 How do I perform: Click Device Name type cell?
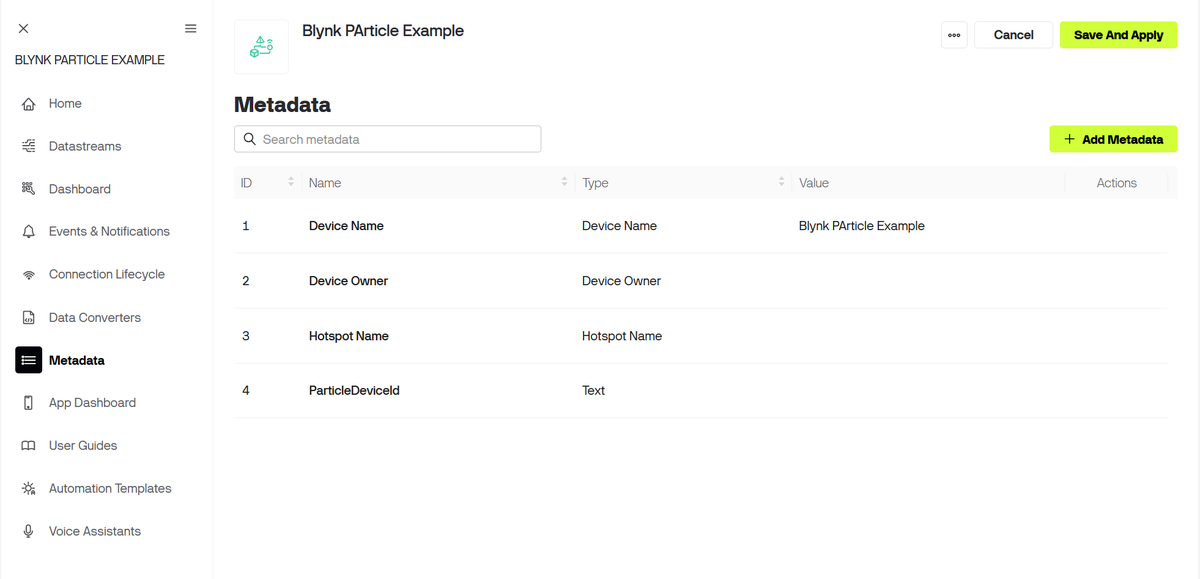[x=619, y=226]
